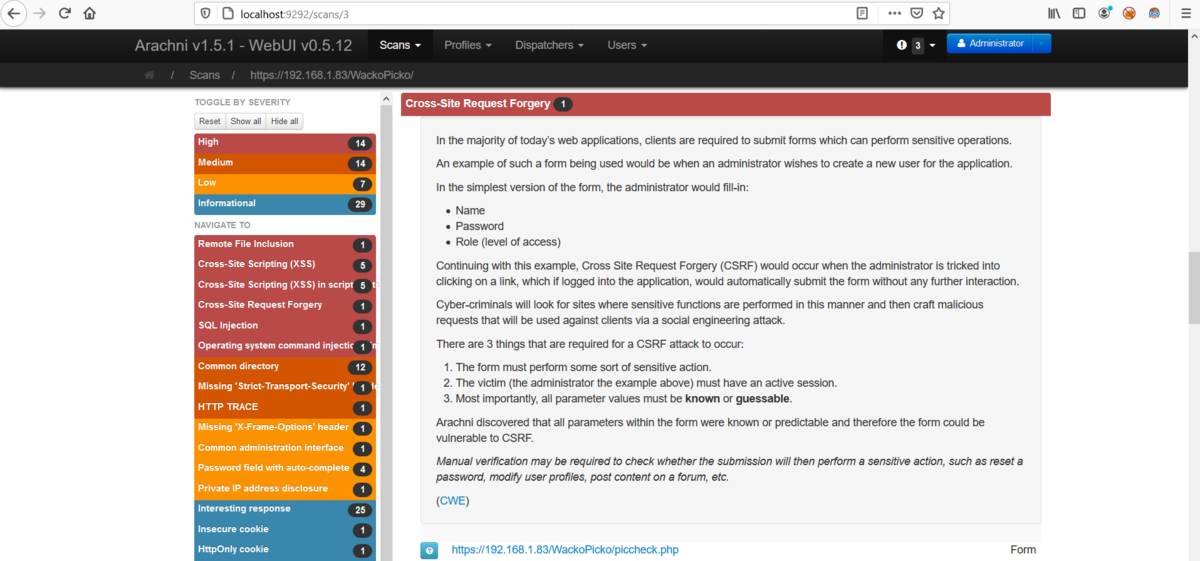Go to Scans in breadcrumb
Viewport: 1200px width, 561px height.
[204, 75]
